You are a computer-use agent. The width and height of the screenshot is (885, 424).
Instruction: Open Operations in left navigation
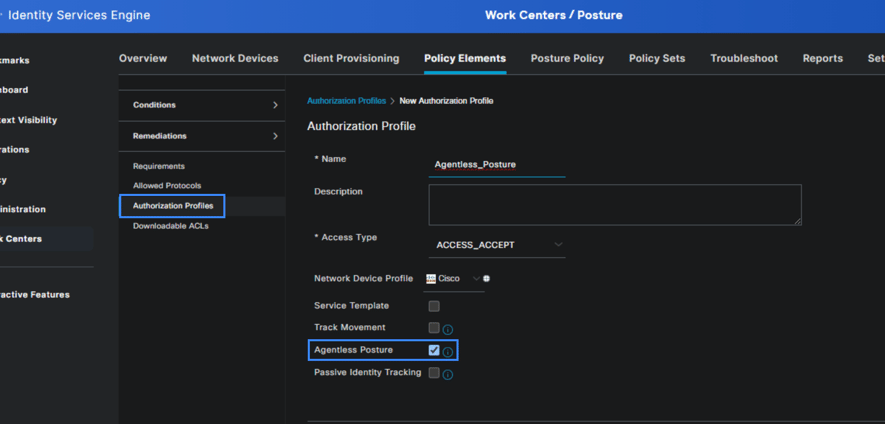coord(15,150)
